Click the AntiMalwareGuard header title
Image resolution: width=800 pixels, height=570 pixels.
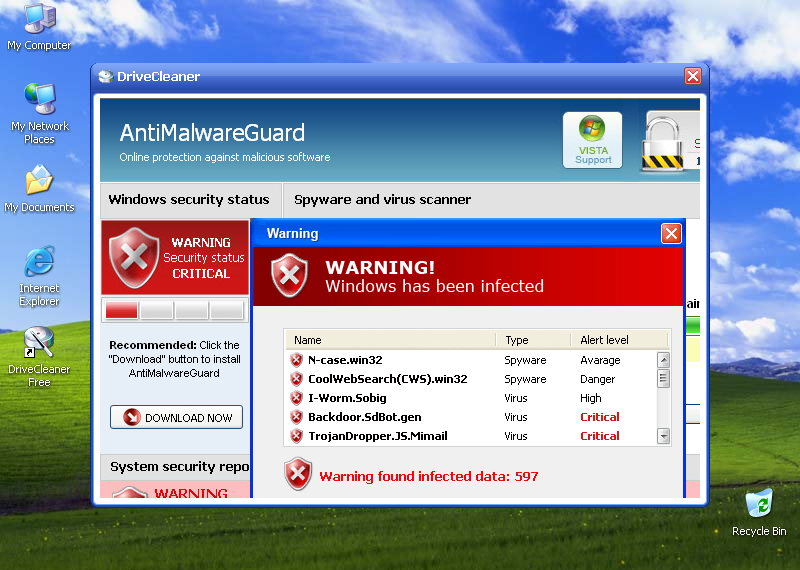(212, 133)
